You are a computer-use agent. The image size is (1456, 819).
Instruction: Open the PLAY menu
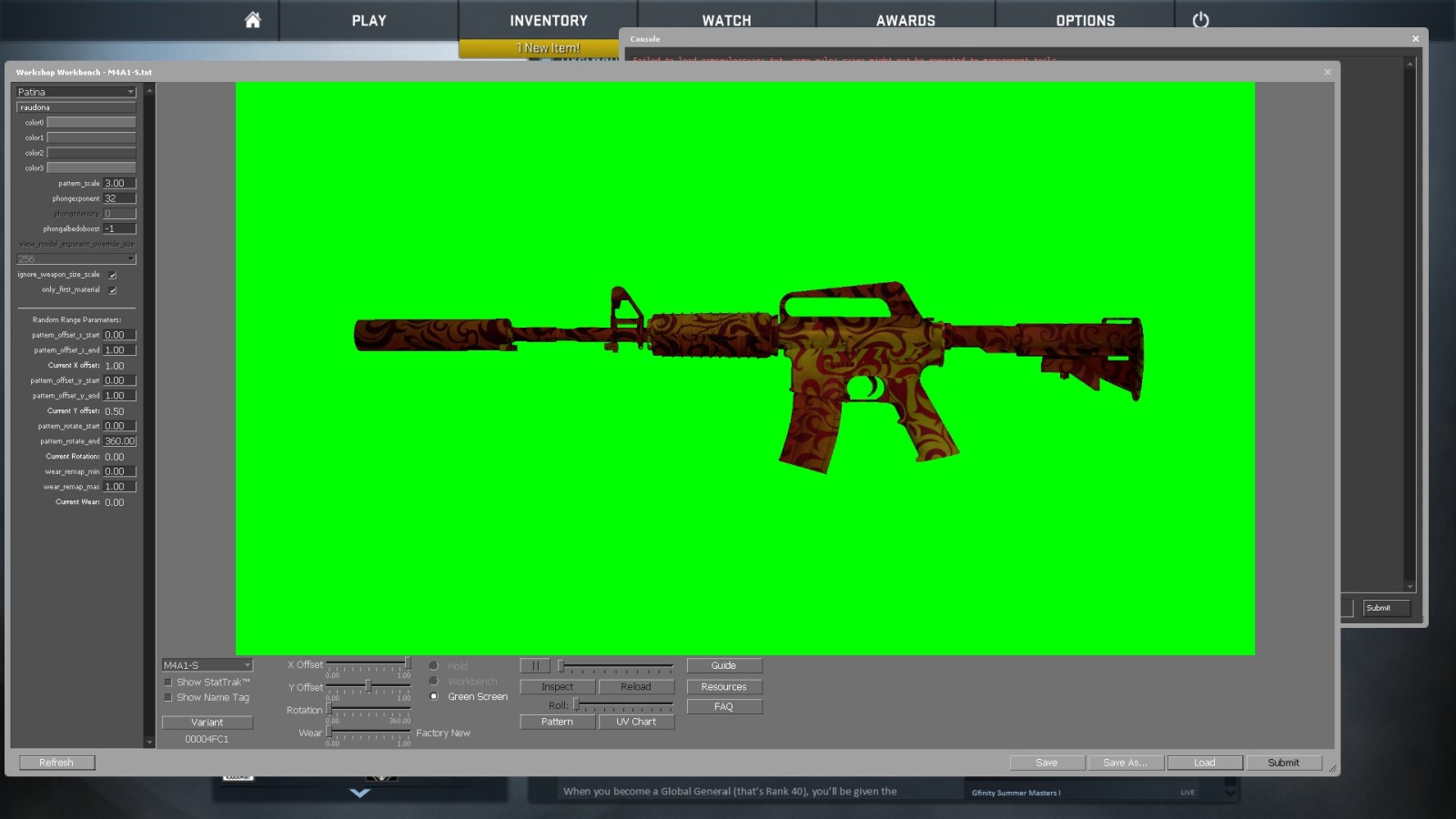tap(369, 20)
